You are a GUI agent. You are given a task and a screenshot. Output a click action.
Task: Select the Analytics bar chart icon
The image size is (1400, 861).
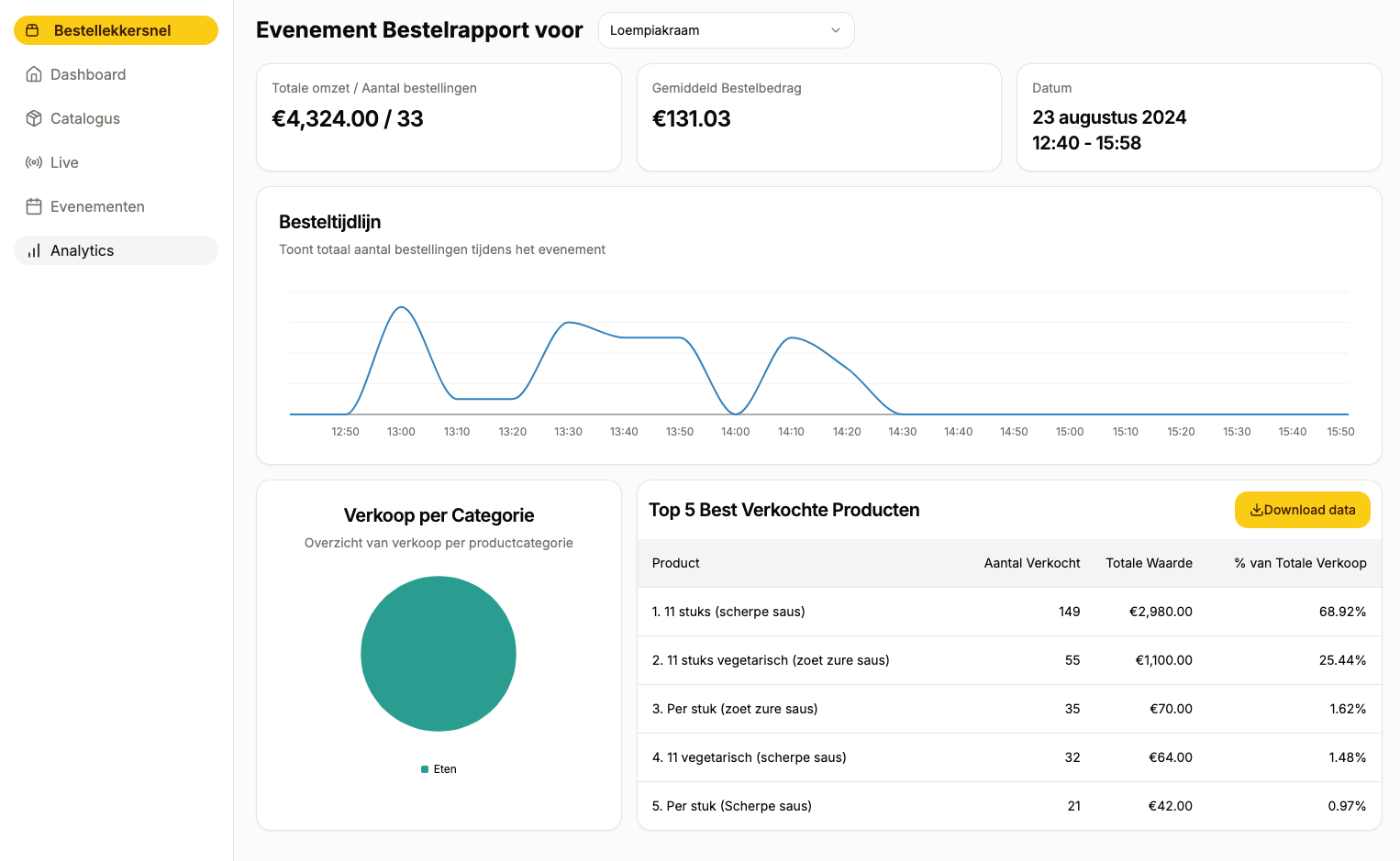click(x=34, y=250)
